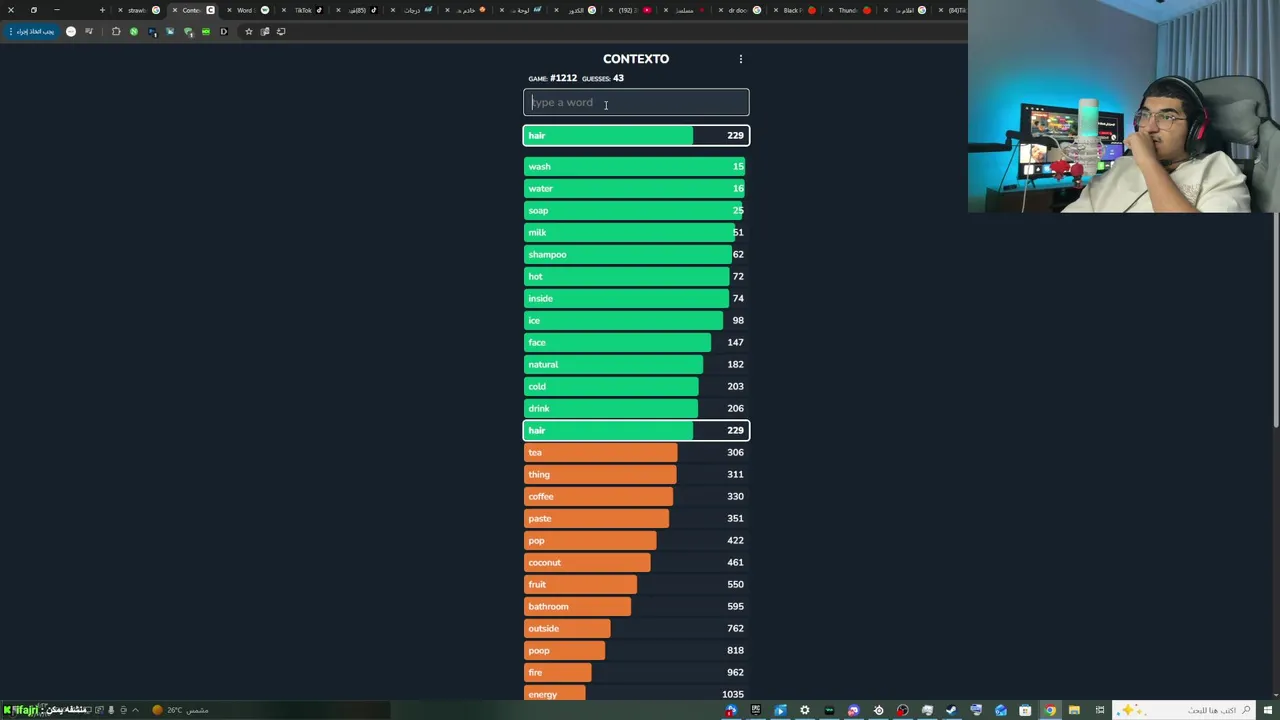Click the 'soap' guess row
The width and height of the screenshot is (1280, 720).
coord(636,210)
